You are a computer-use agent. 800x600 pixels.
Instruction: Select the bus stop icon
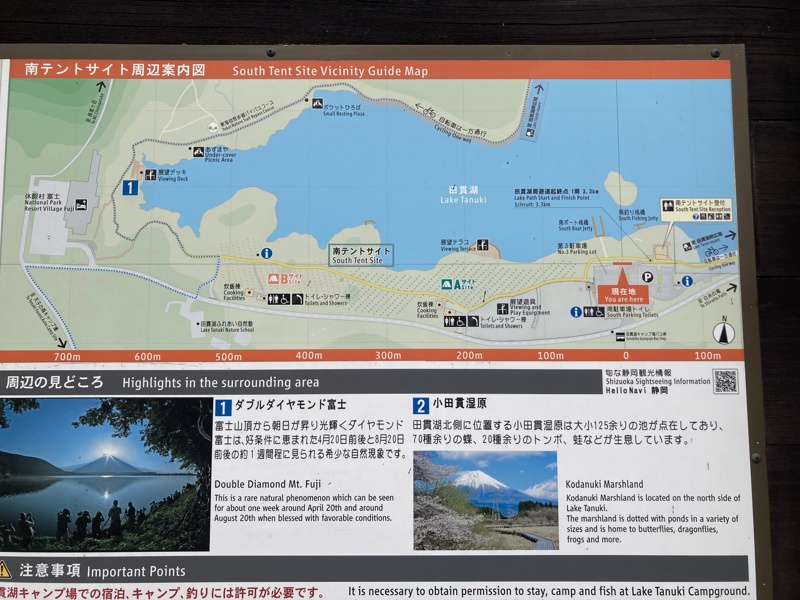[x=620, y=337]
